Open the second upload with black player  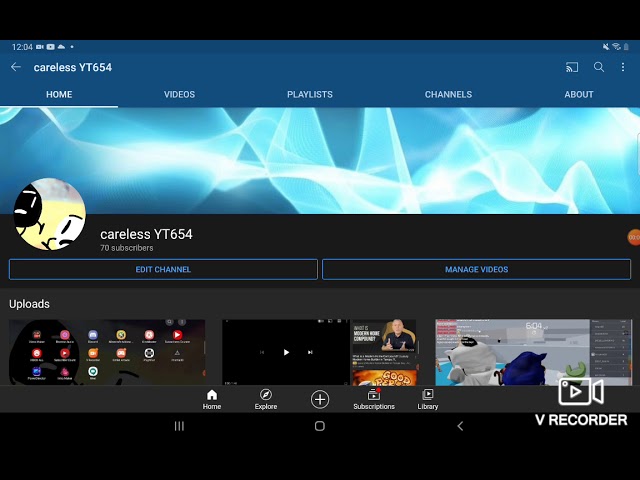pyautogui.click(x=320, y=352)
